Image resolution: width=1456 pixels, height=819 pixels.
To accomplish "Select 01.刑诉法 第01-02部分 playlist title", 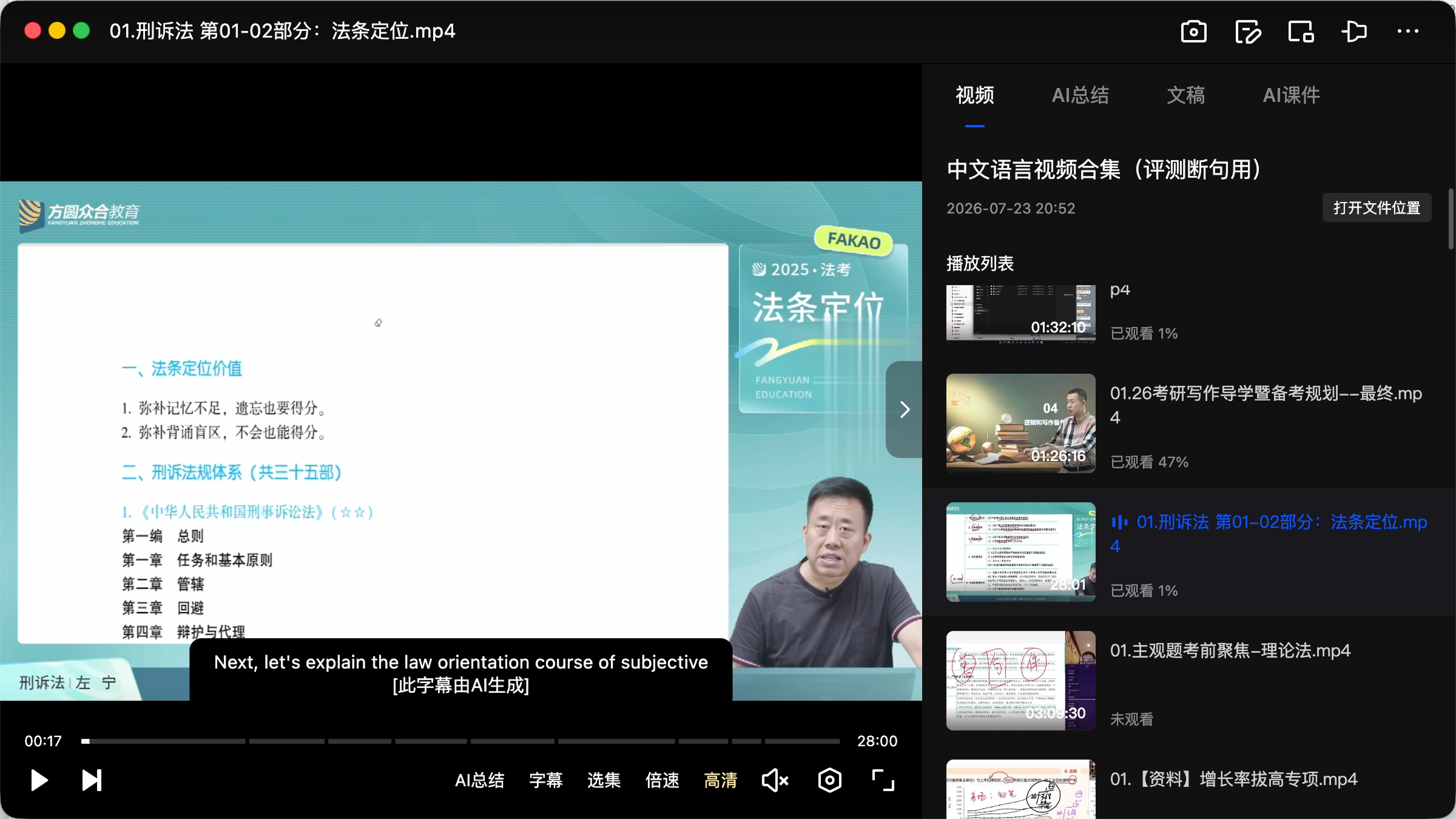I will [x=1268, y=534].
